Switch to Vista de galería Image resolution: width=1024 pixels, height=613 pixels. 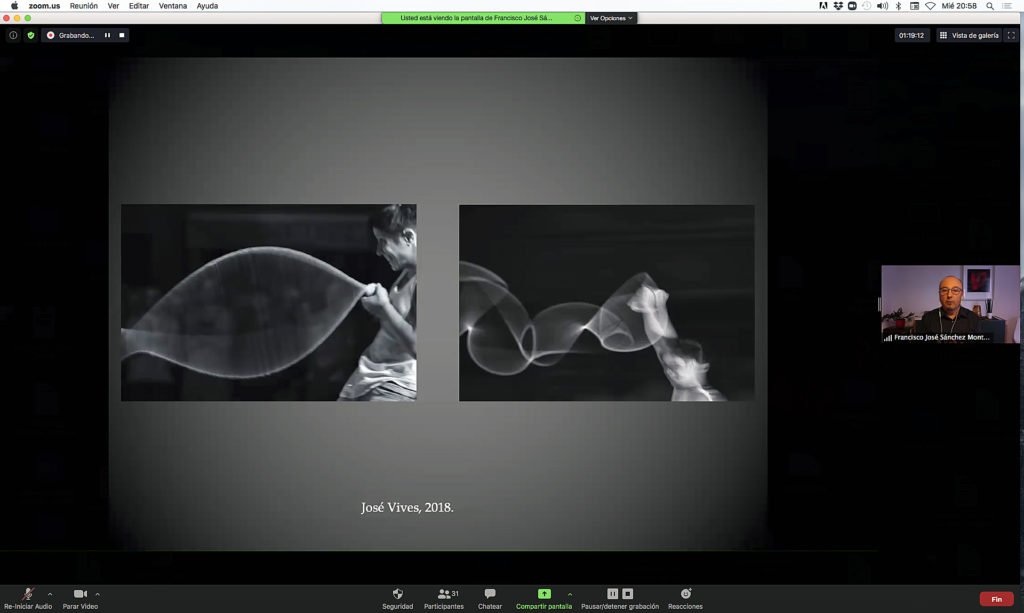(x=969, y=35)
